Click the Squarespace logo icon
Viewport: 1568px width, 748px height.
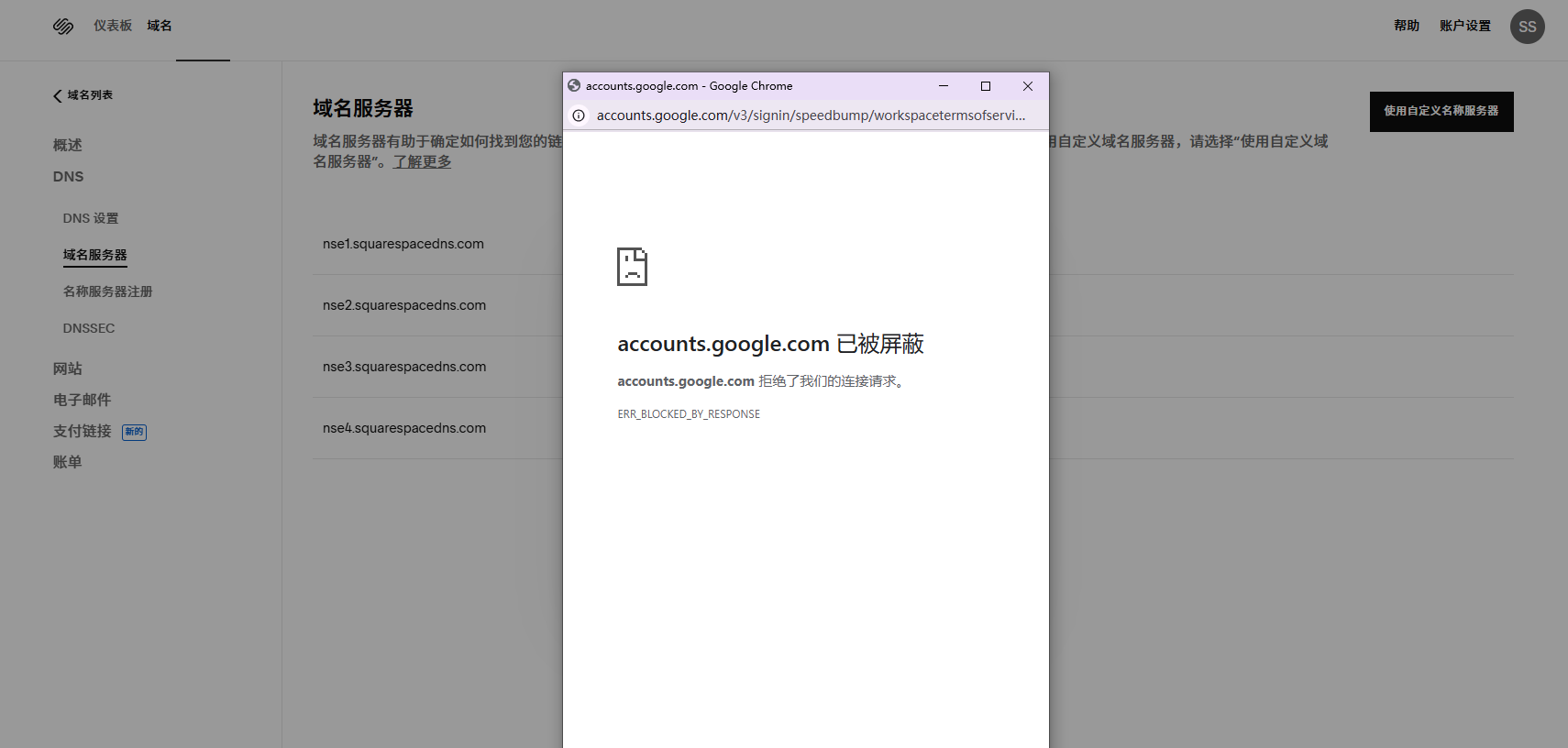coord(63,27)
